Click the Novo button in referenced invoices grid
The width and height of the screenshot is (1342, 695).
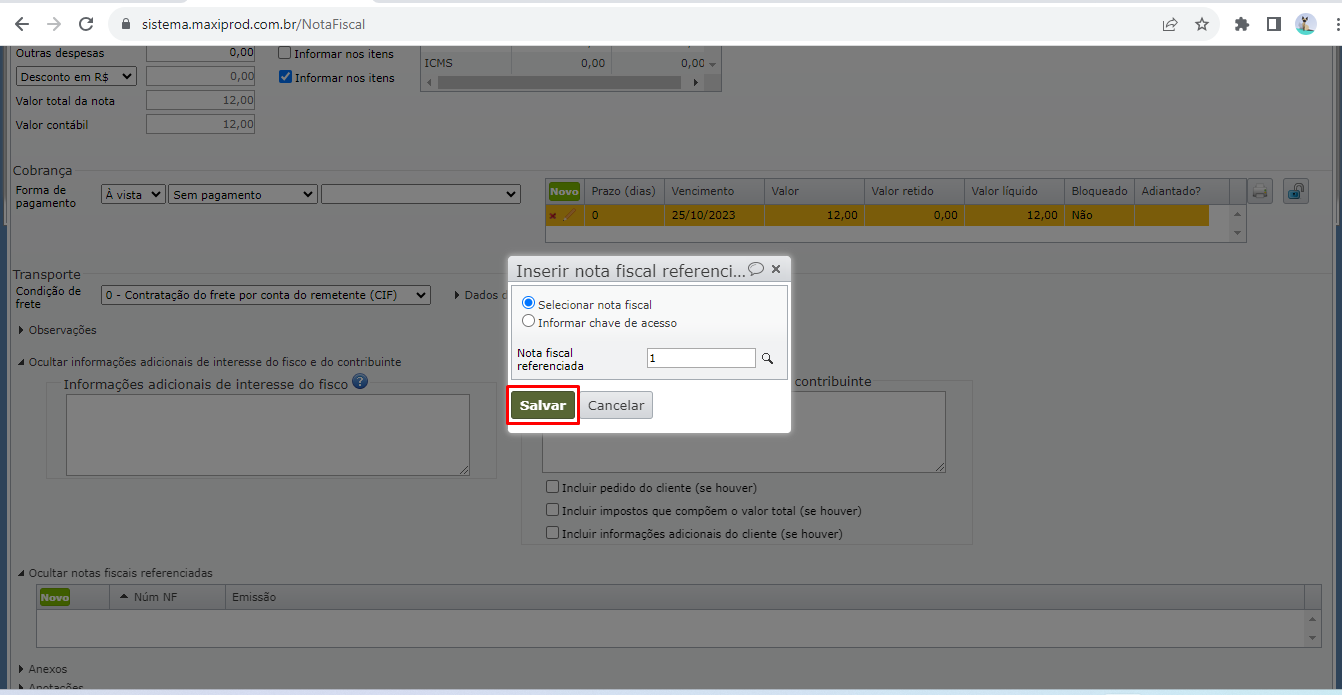[x=55, y=597]
